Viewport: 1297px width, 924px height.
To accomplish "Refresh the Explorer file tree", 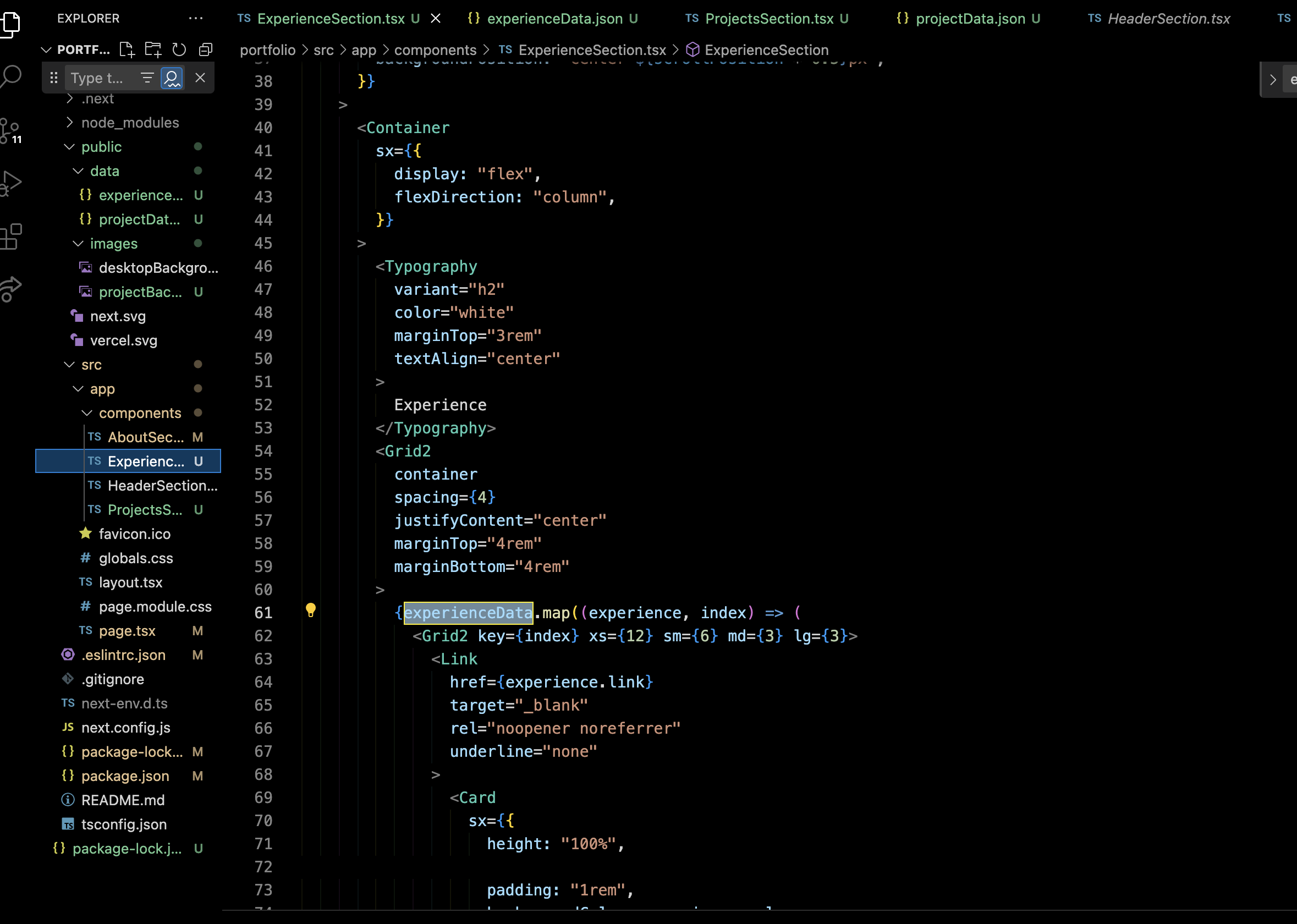I will tap(179, 50).
